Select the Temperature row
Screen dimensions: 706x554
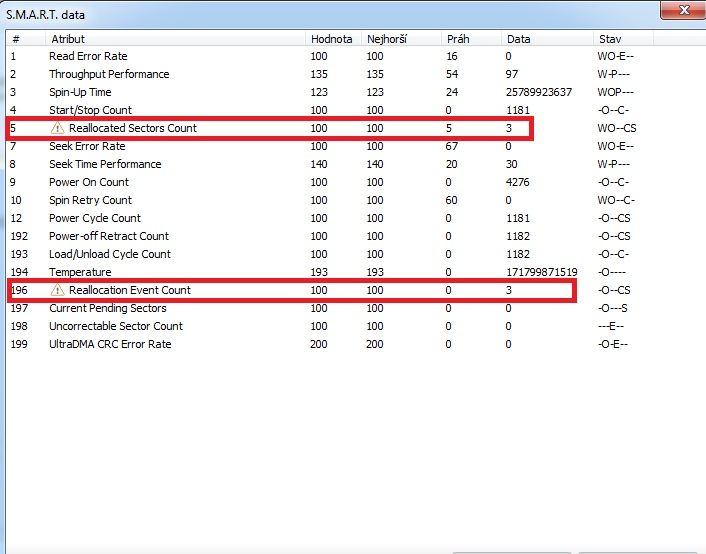tap(80, 272)
